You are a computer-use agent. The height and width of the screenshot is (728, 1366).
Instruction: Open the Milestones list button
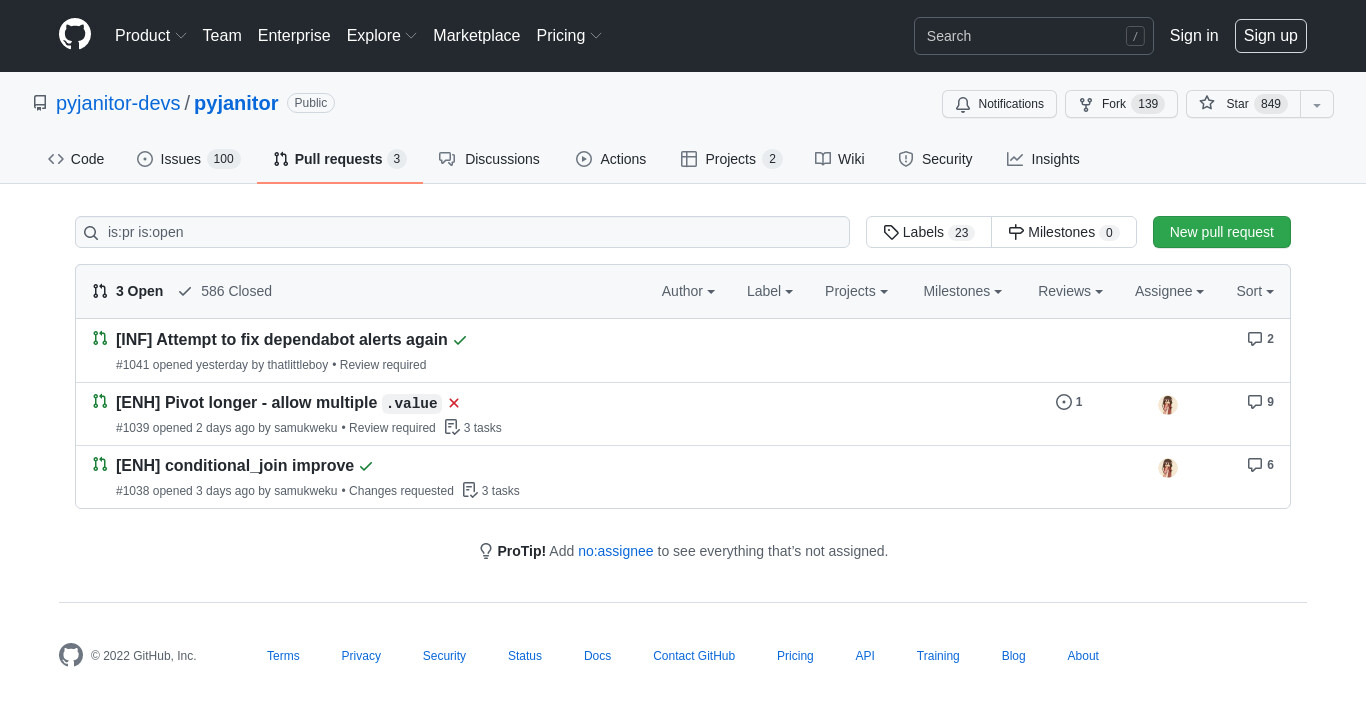1064,232
